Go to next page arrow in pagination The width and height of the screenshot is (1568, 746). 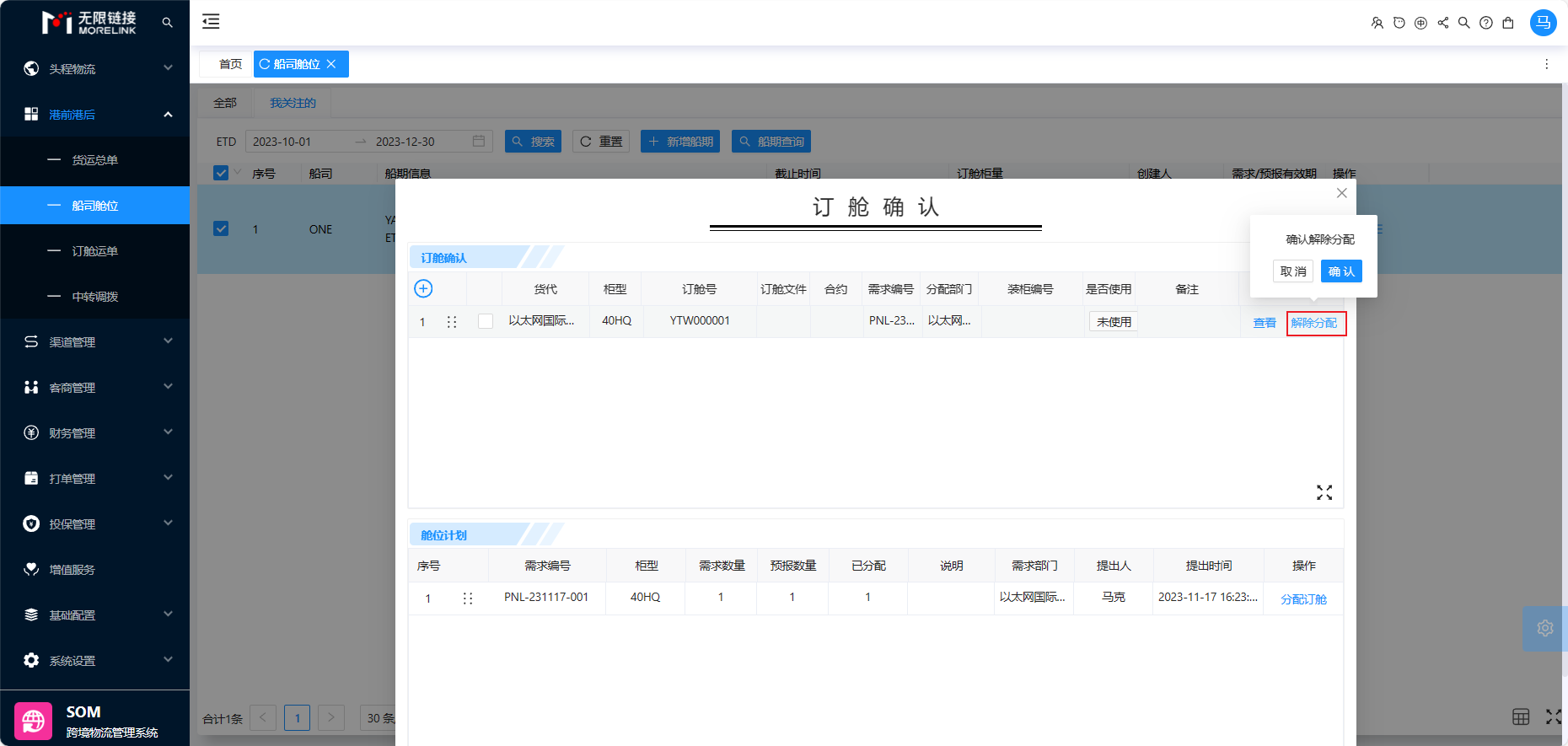pyautogui.click(x=331, y=717)
